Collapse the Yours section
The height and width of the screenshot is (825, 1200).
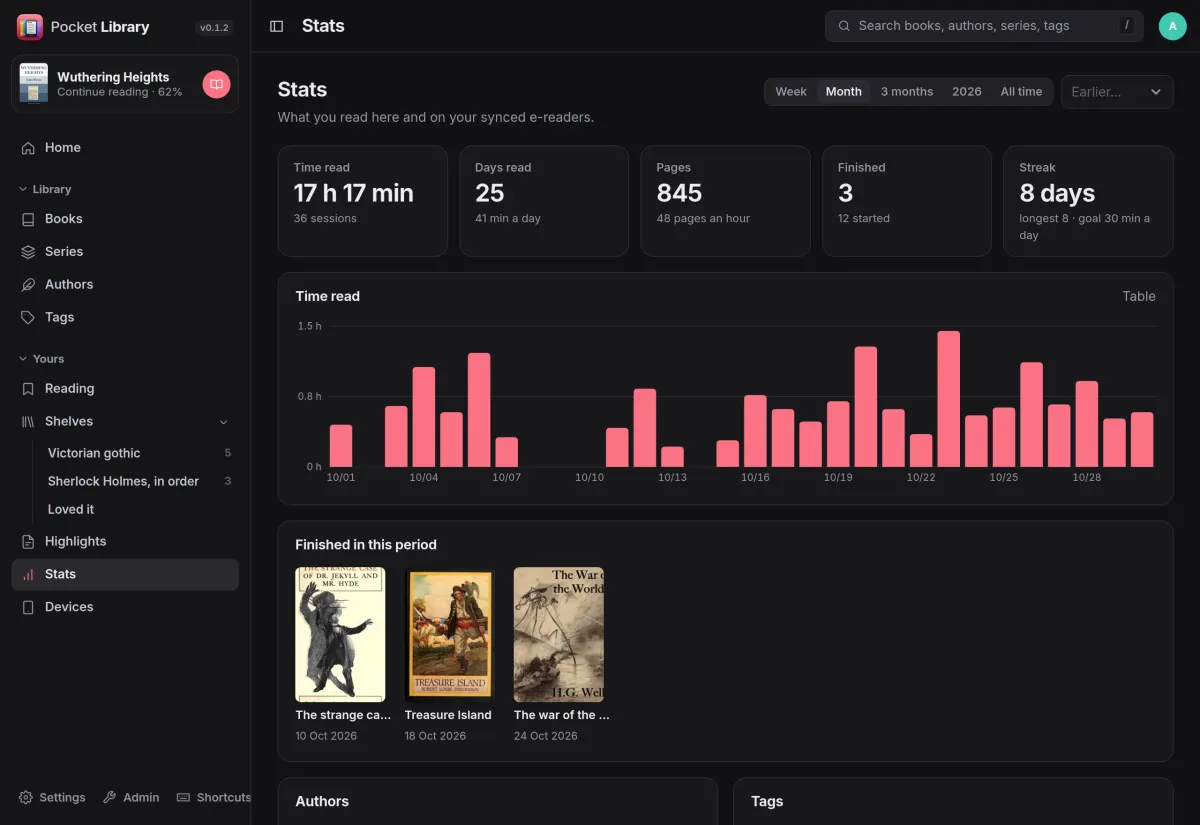point(41,359)
